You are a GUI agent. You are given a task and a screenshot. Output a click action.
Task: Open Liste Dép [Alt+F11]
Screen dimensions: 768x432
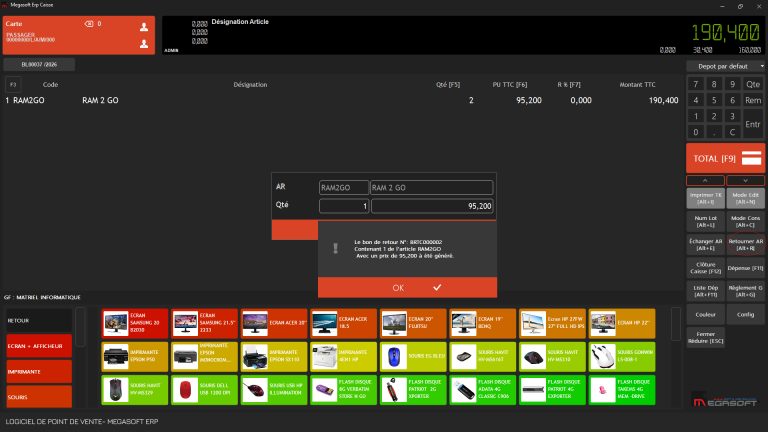[705, 291]
